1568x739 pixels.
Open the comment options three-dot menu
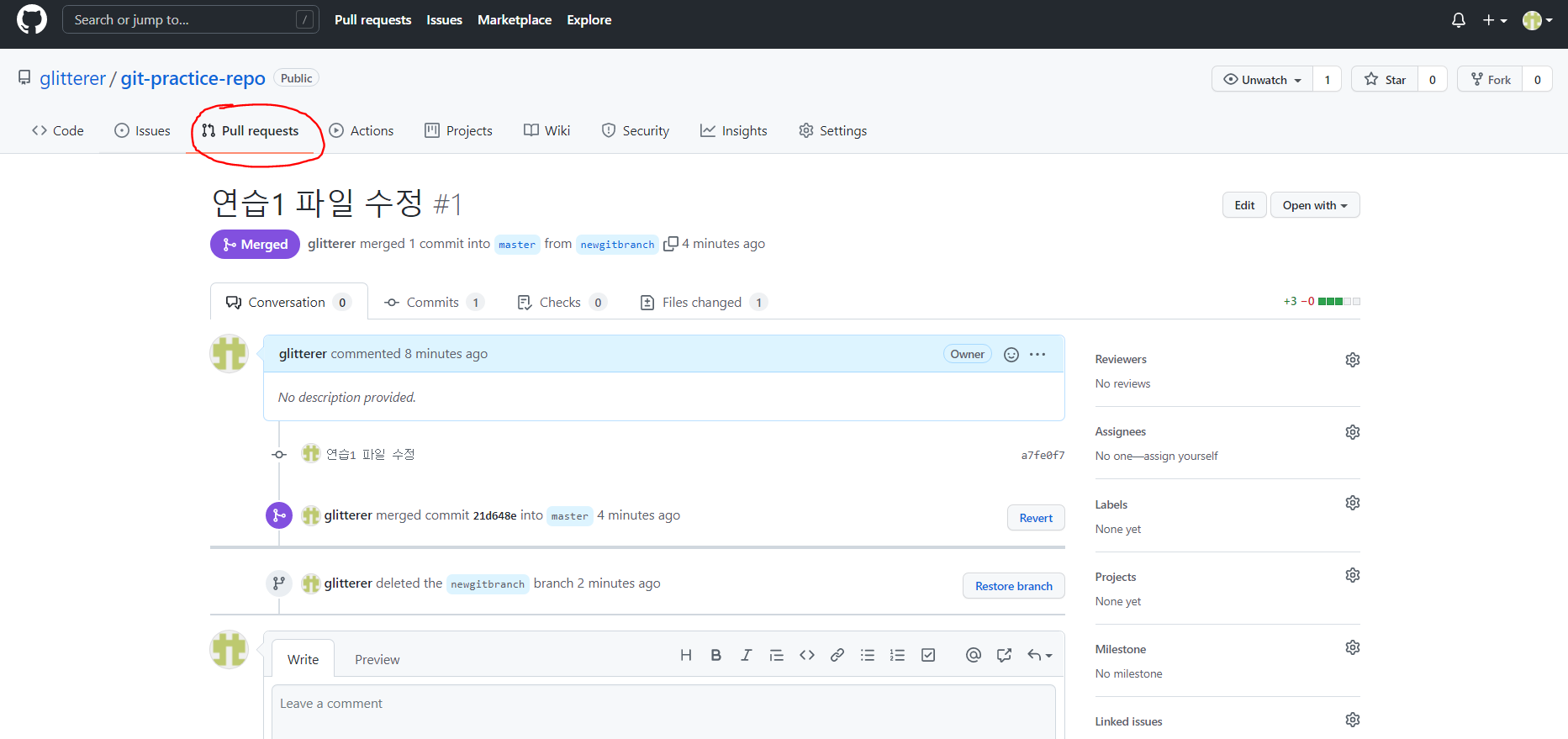coord(1037,355)
